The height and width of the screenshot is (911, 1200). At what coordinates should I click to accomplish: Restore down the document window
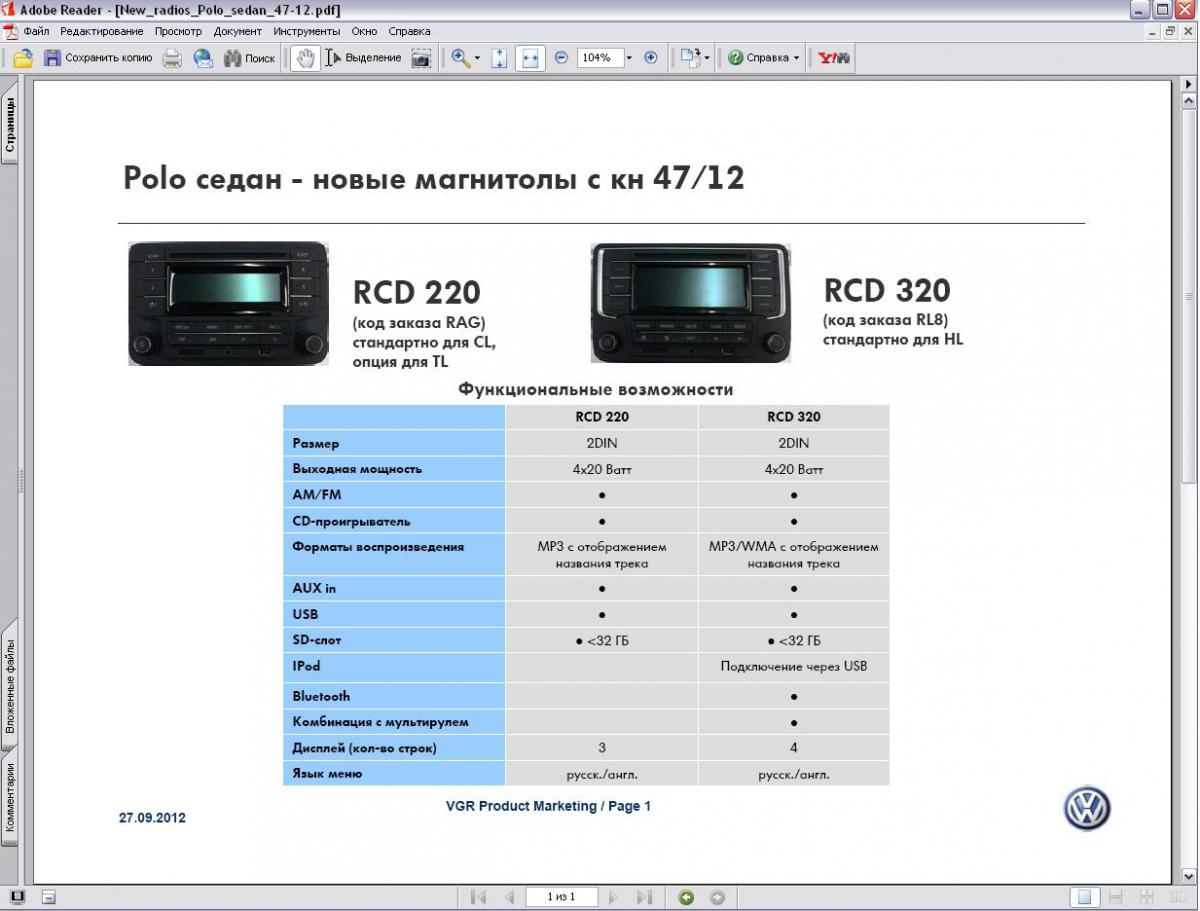click(1169, 31)
